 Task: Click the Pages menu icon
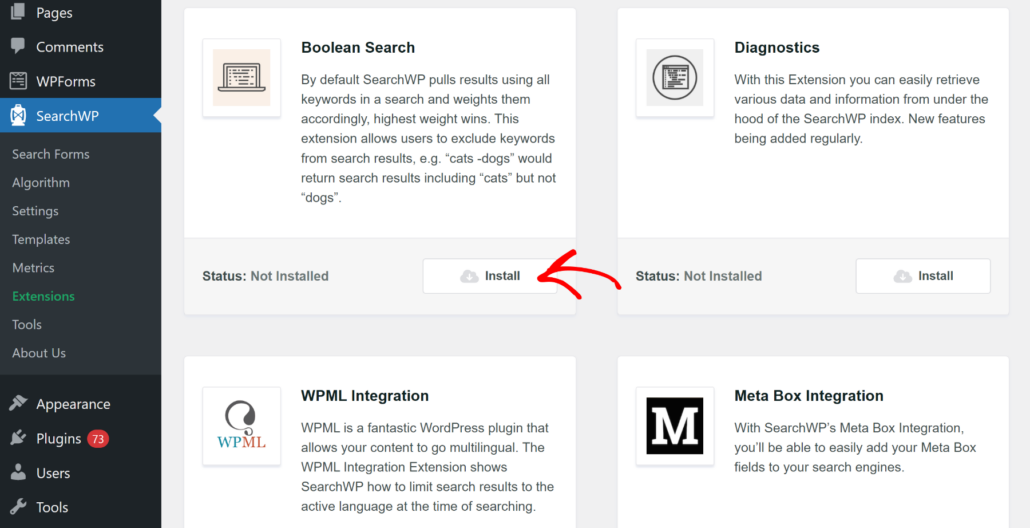18,12
